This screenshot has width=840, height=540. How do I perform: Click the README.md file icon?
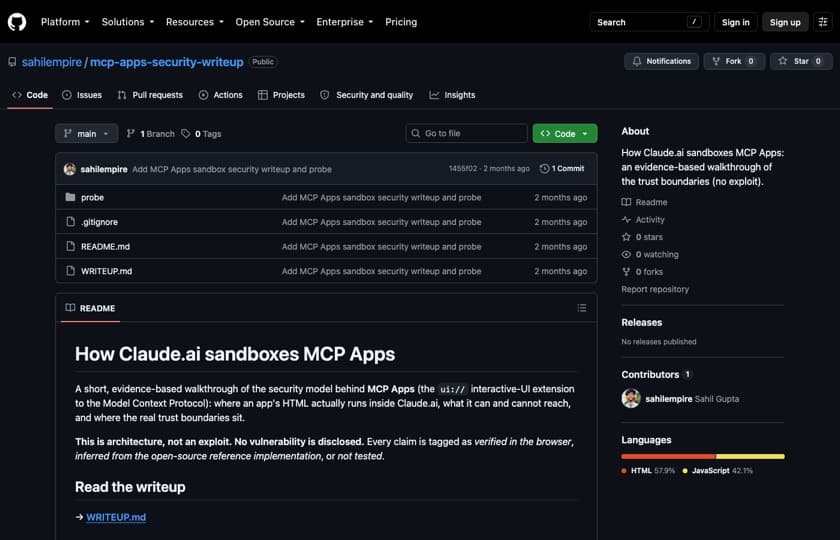(x=70, y=246)
